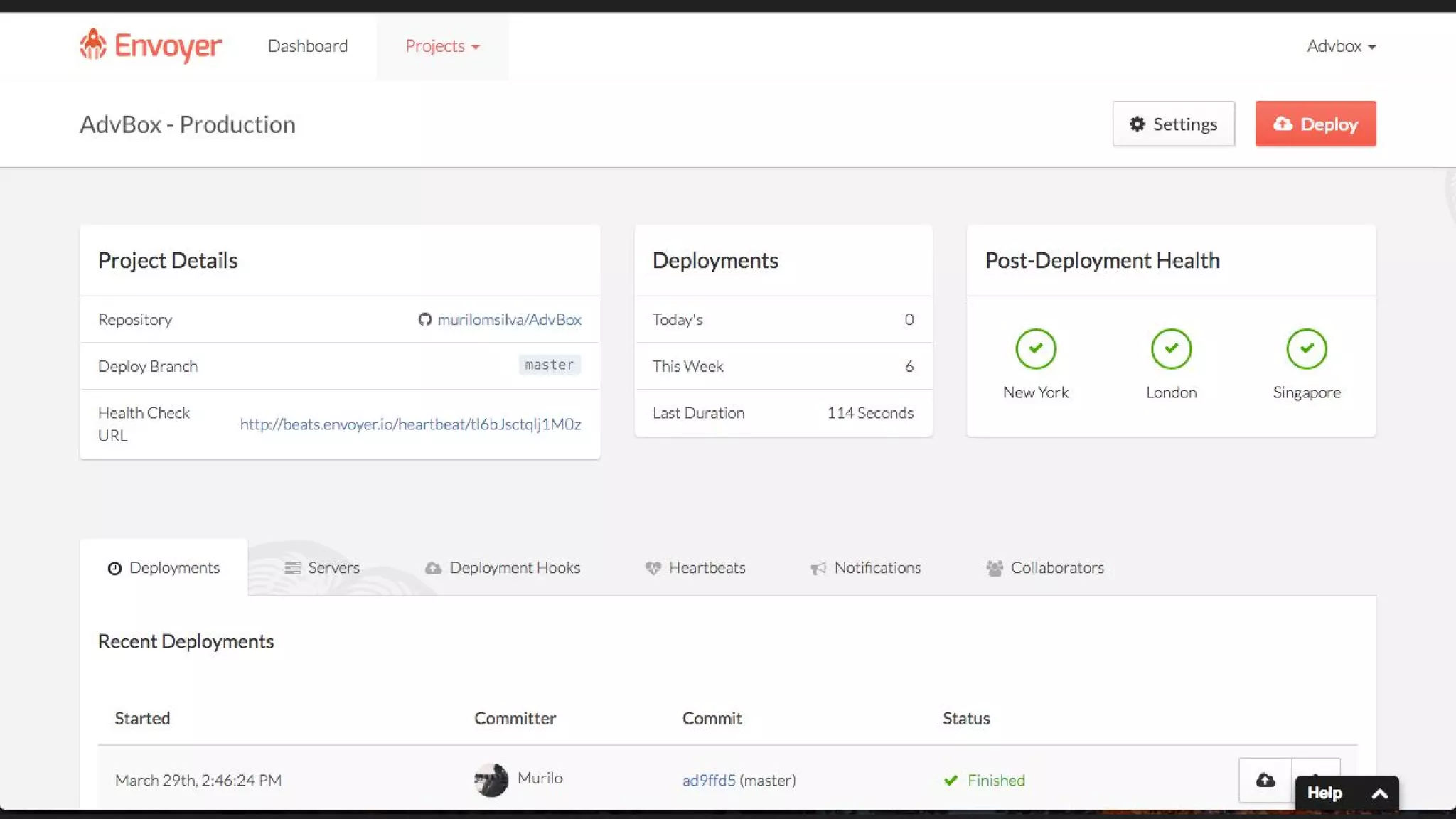Click the Envoyer rocket logo icon
1456x819 pixels.
coord(93,45)
